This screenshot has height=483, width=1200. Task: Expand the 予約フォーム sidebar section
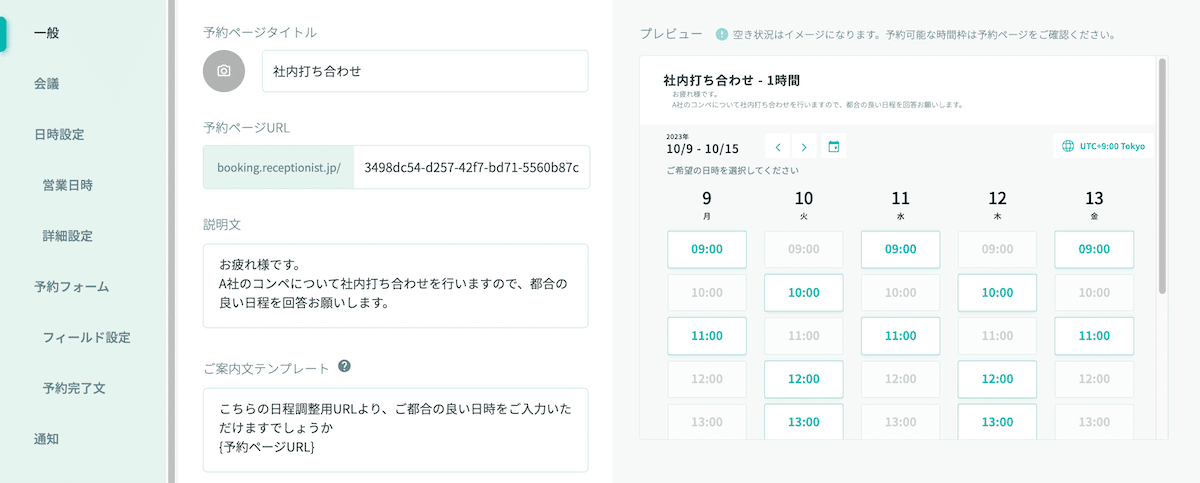tap(72, 287)
